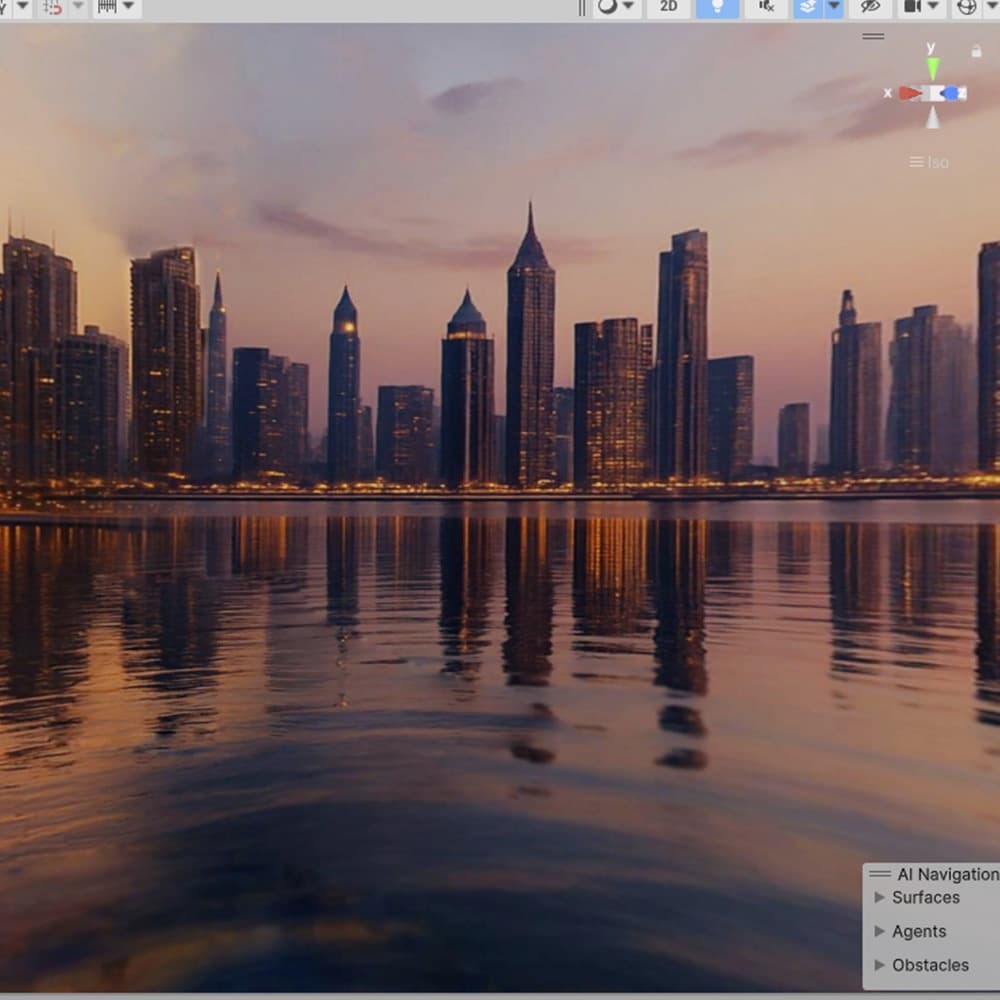
Task: Click the grid snapping magnet icon
Action: tap(53, 7)
